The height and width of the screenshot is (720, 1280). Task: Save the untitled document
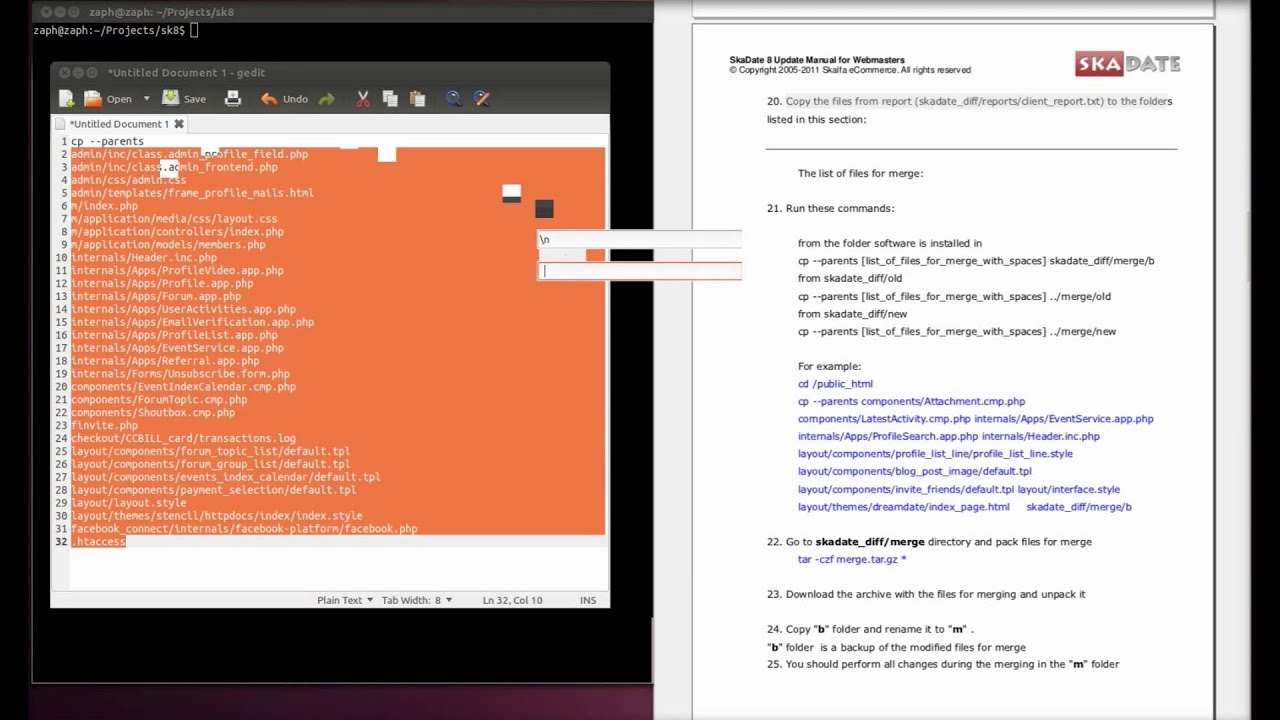pyautogui.click(x=184, y=98)
